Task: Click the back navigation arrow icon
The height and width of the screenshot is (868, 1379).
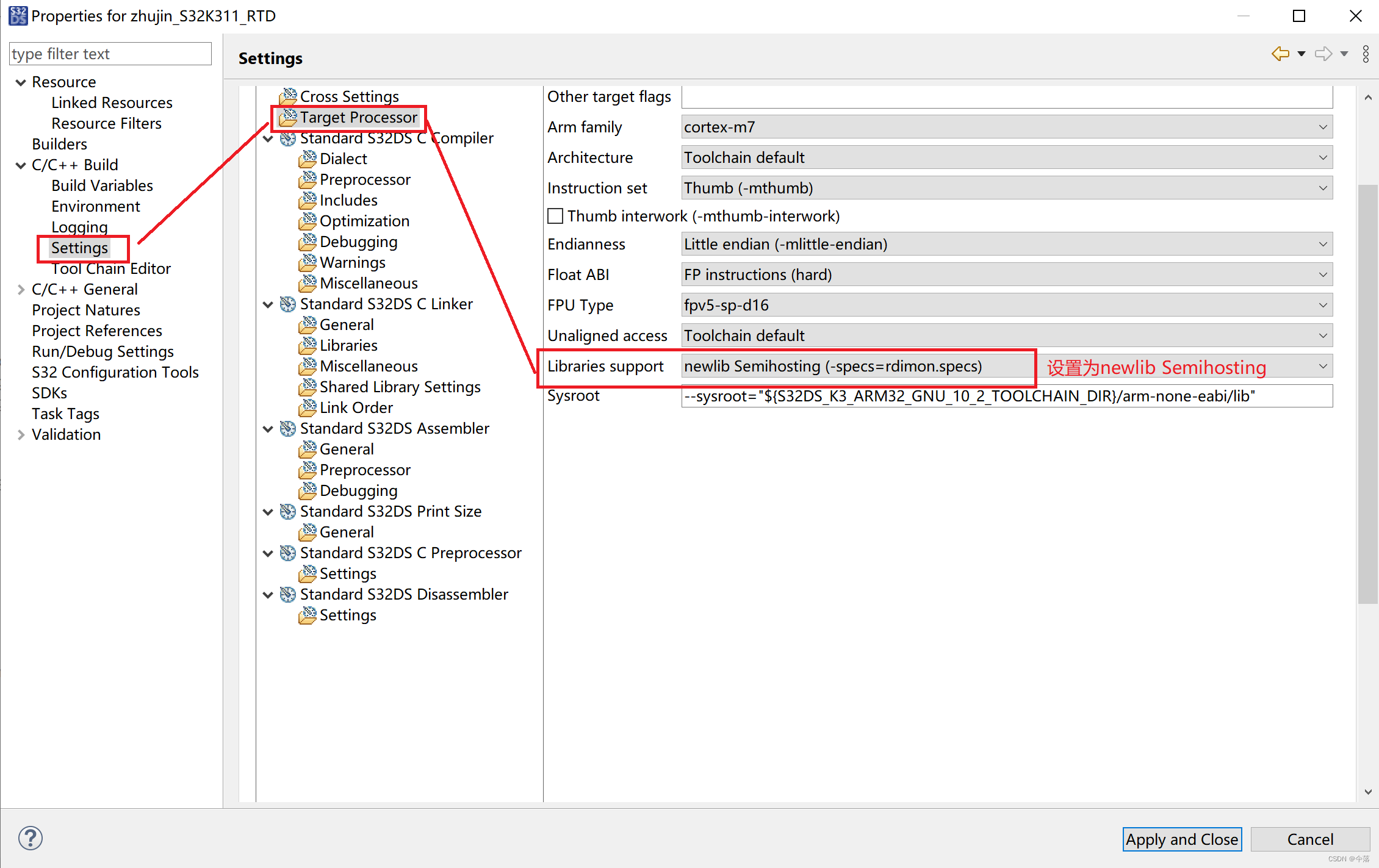Action: pyautogui.click(x=1280, y=54)
